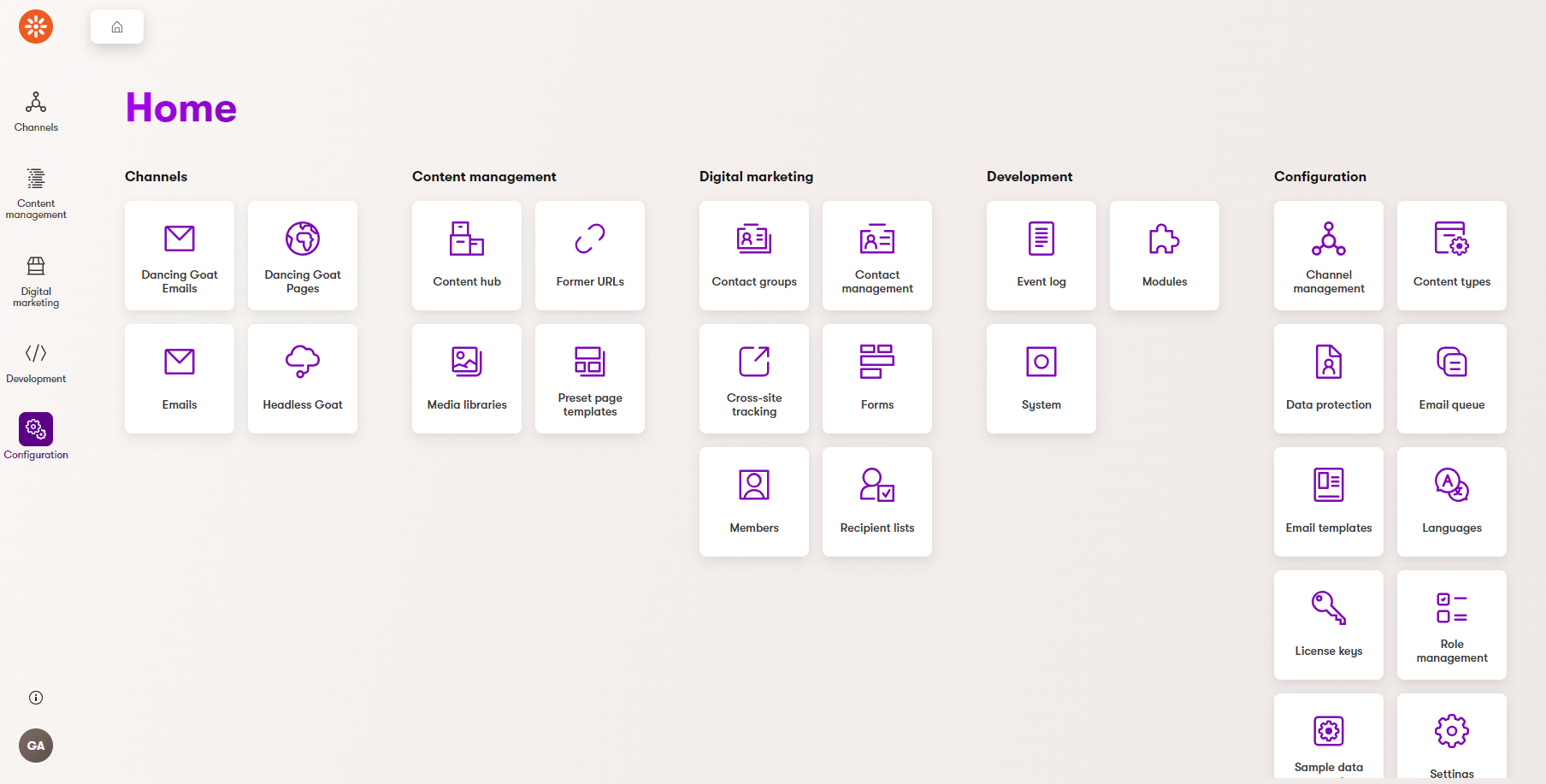Screen dimensions: 1546x784
Task: Click the Kentico logo in the top-left
Action: point(36,27)
